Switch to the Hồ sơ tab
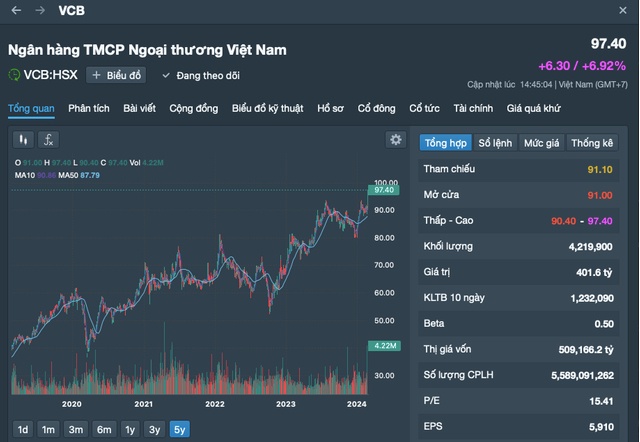Viewport: 640px width, 442px height. [x=330, y=109]
